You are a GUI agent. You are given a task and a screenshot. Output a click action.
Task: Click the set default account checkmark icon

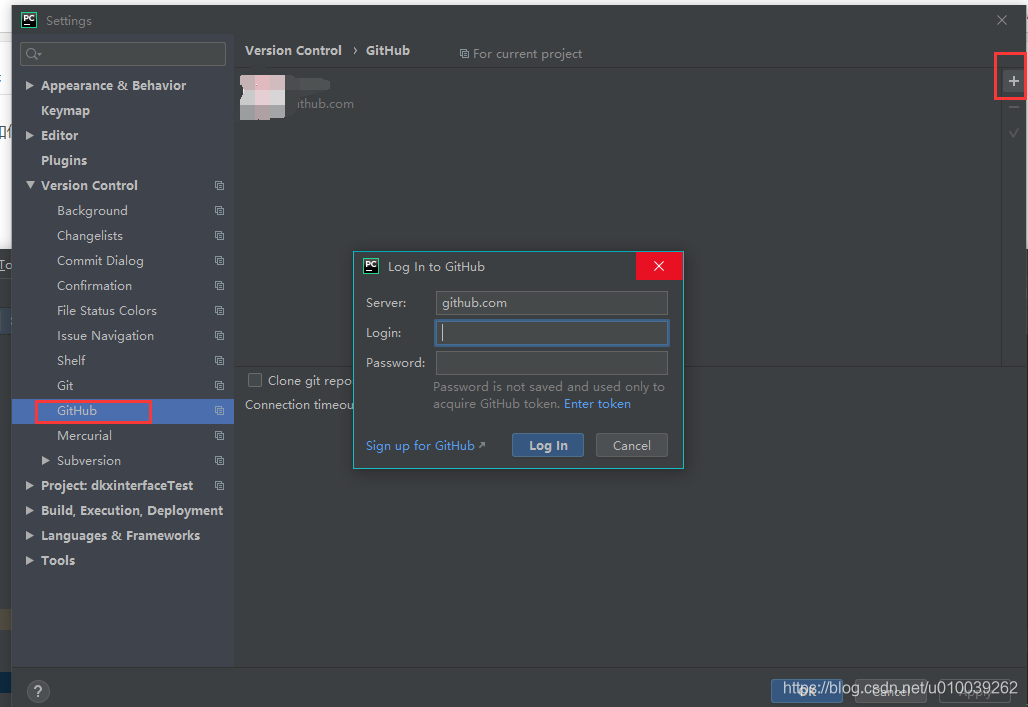(1012, 132)
